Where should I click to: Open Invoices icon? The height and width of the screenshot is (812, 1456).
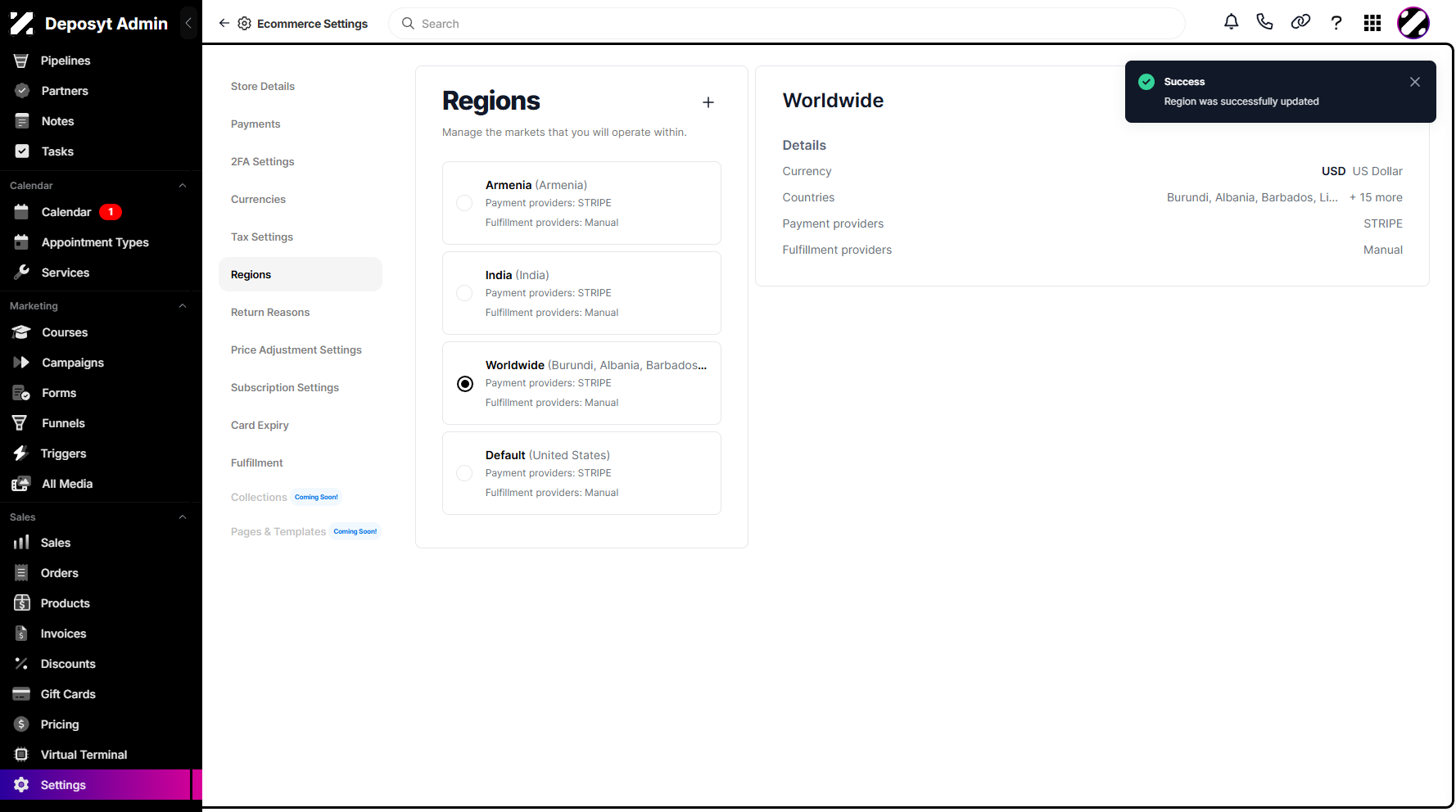click(21, 634)
